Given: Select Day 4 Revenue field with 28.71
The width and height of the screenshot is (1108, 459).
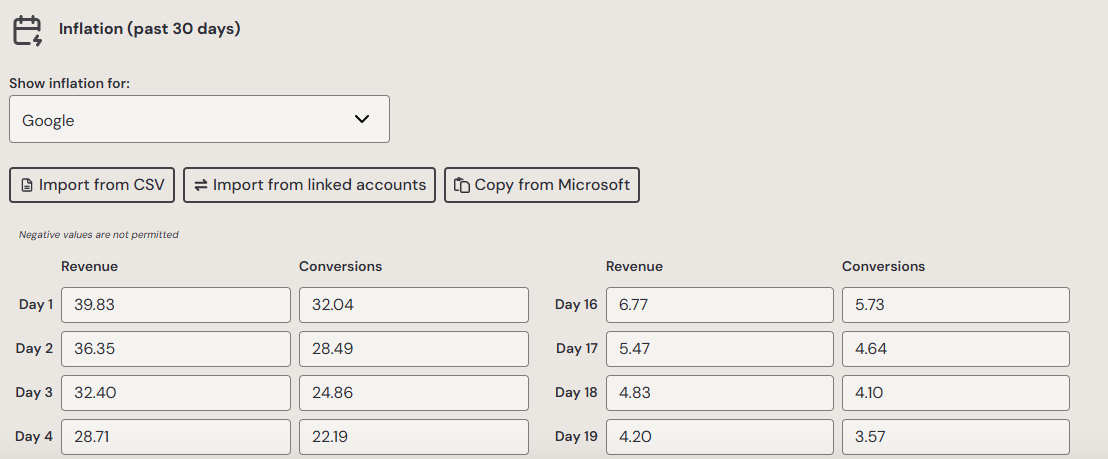Looking at the screenshot, I should tap(176, 436).
